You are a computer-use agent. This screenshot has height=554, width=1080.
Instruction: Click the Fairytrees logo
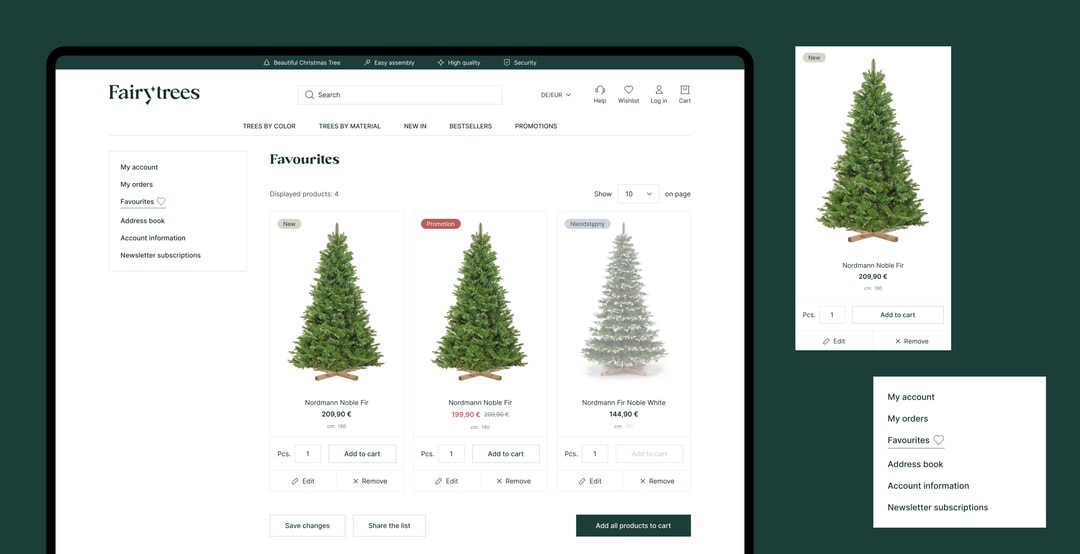(x=154, y=94)
